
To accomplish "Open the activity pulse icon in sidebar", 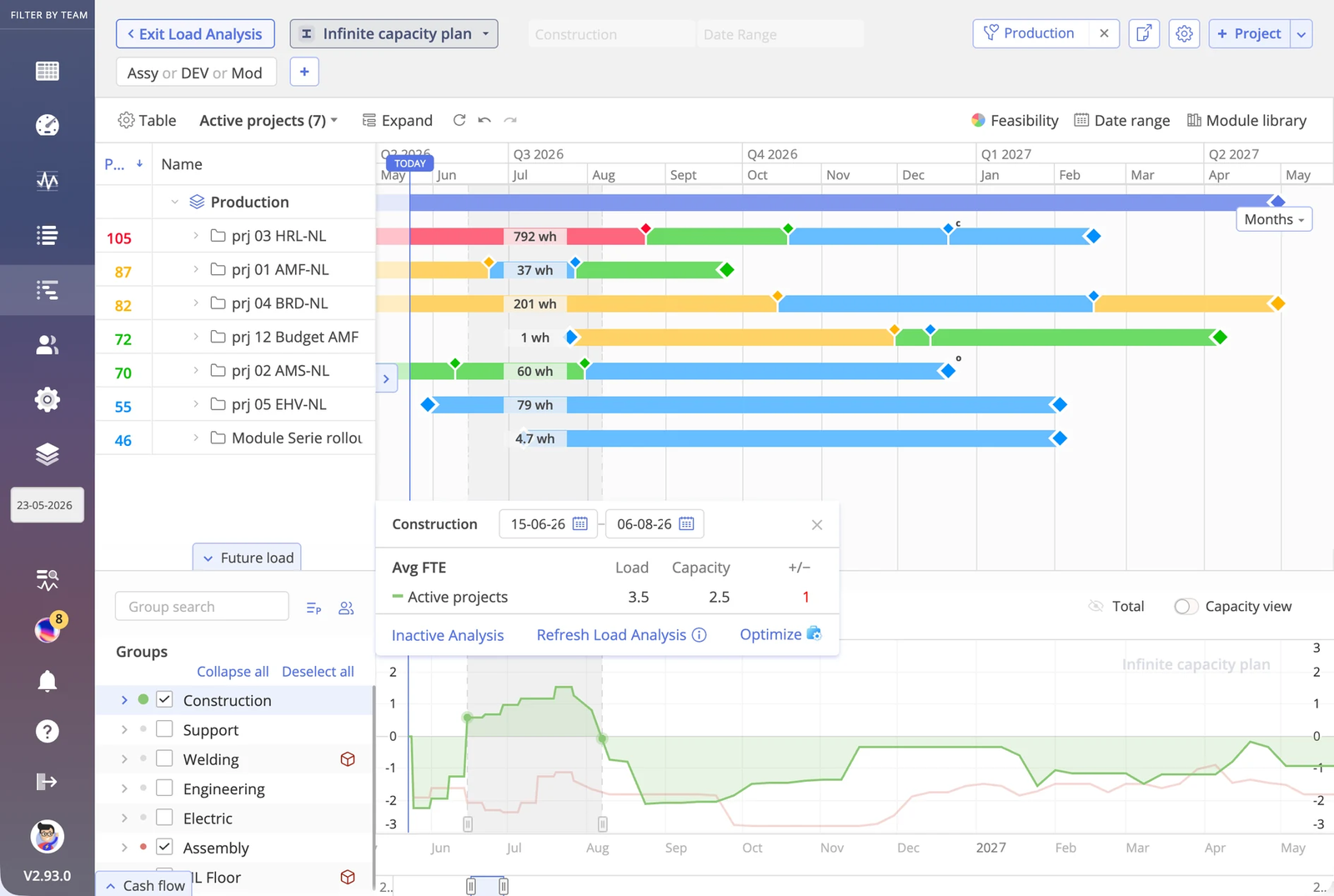I will pos(48,180).
